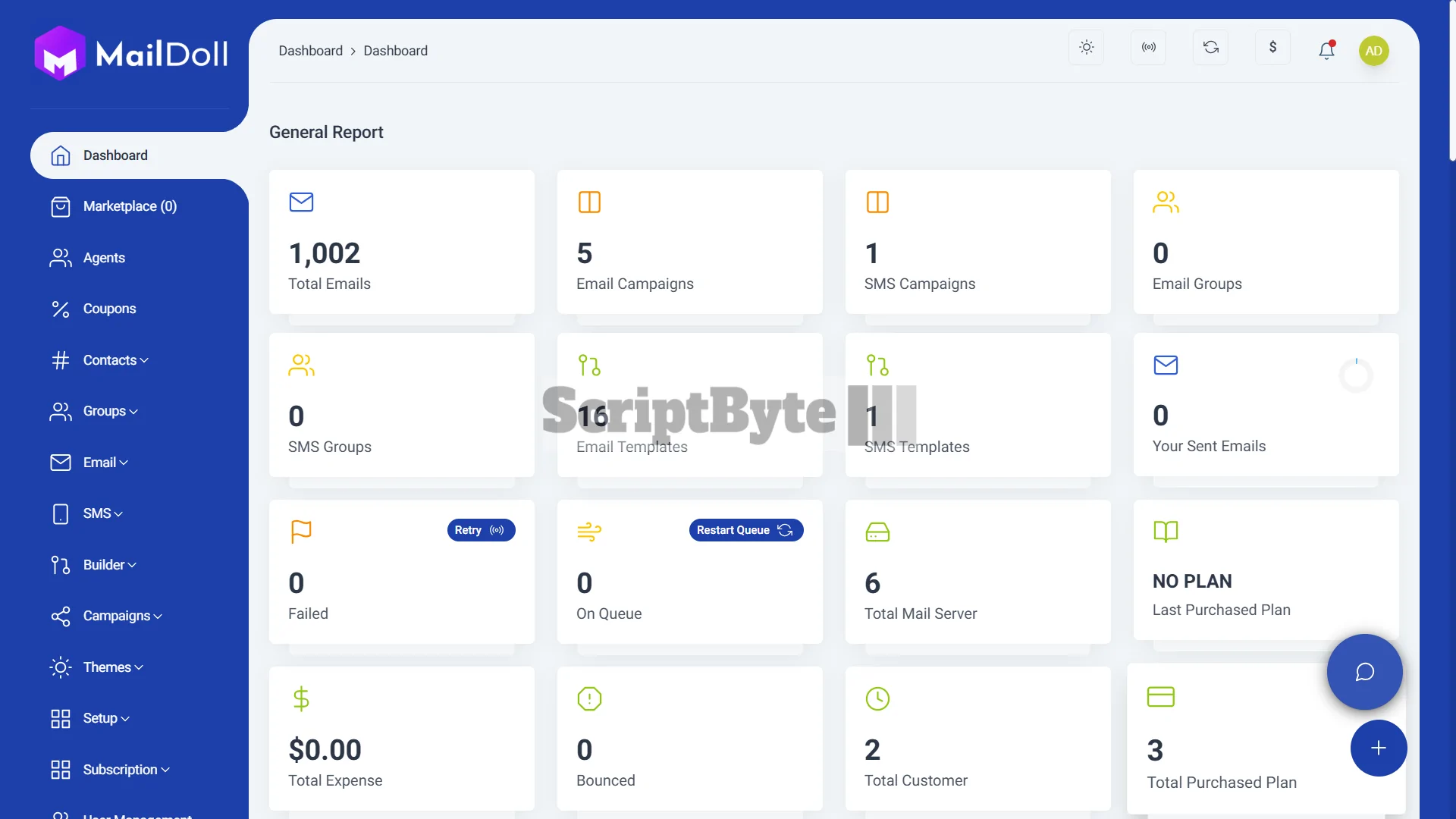Go to Agents in sidebar
1456x819 pixels.
coord(104,258)
